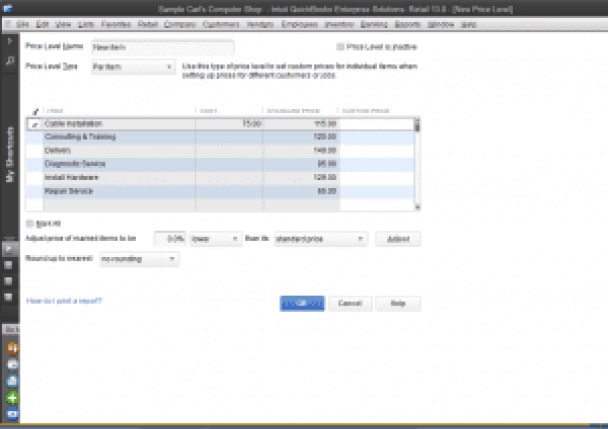608x429 pixels.
Task: Click into the Price Level Name field
Action: pyautogui.click(x=160, y=46)
